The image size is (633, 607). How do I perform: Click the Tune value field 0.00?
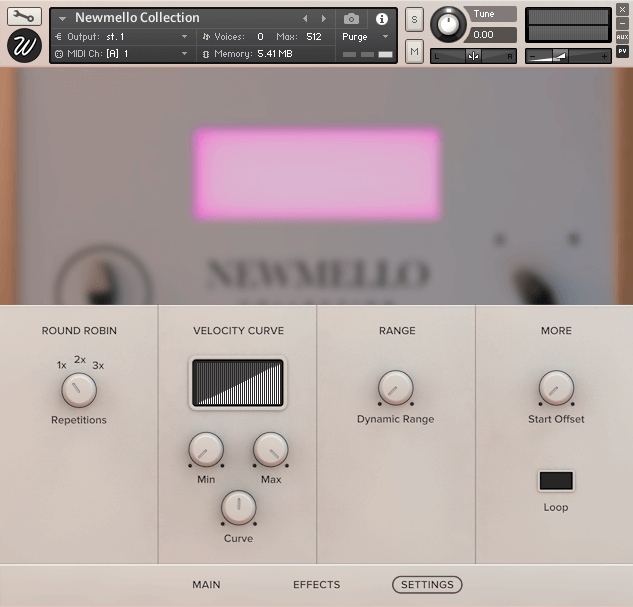490,35
